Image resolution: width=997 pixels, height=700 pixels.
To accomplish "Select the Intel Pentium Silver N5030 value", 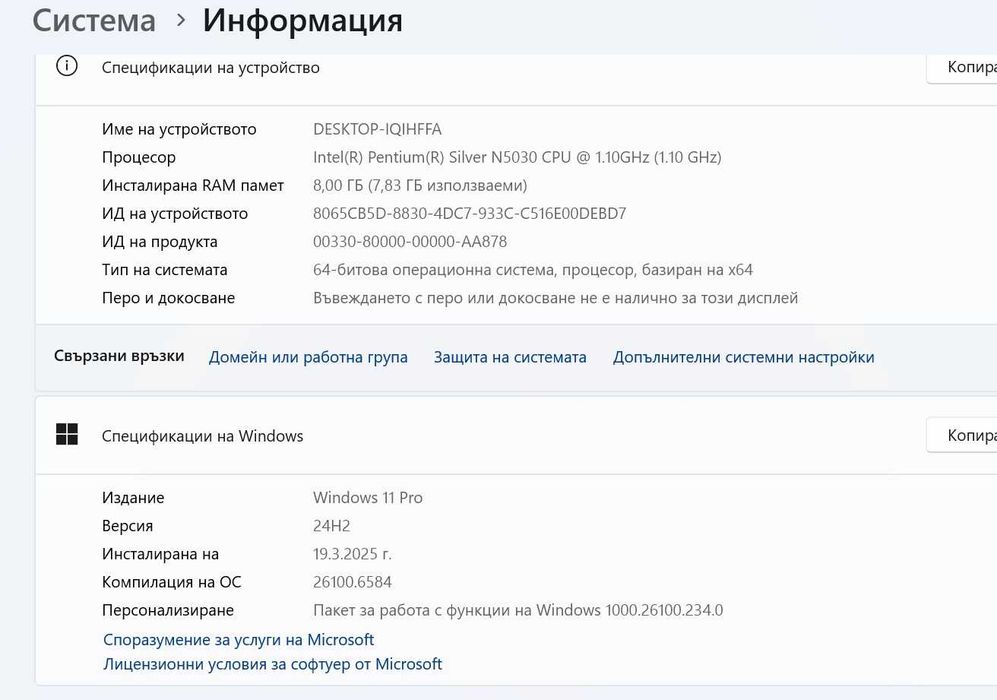I will point(517,157).
